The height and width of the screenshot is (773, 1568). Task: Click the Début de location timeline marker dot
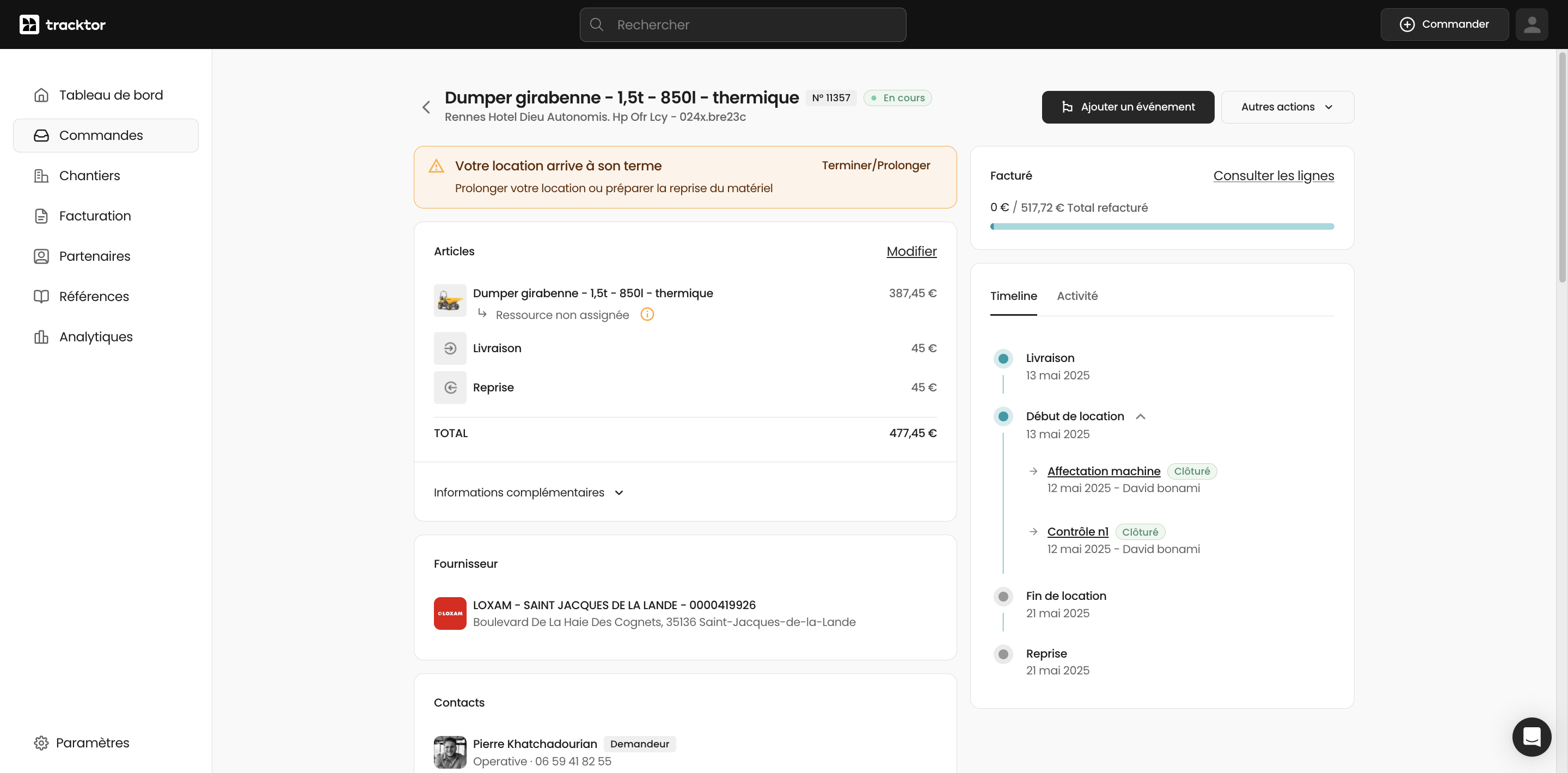pyautogui.click(x=1003, y=416)
